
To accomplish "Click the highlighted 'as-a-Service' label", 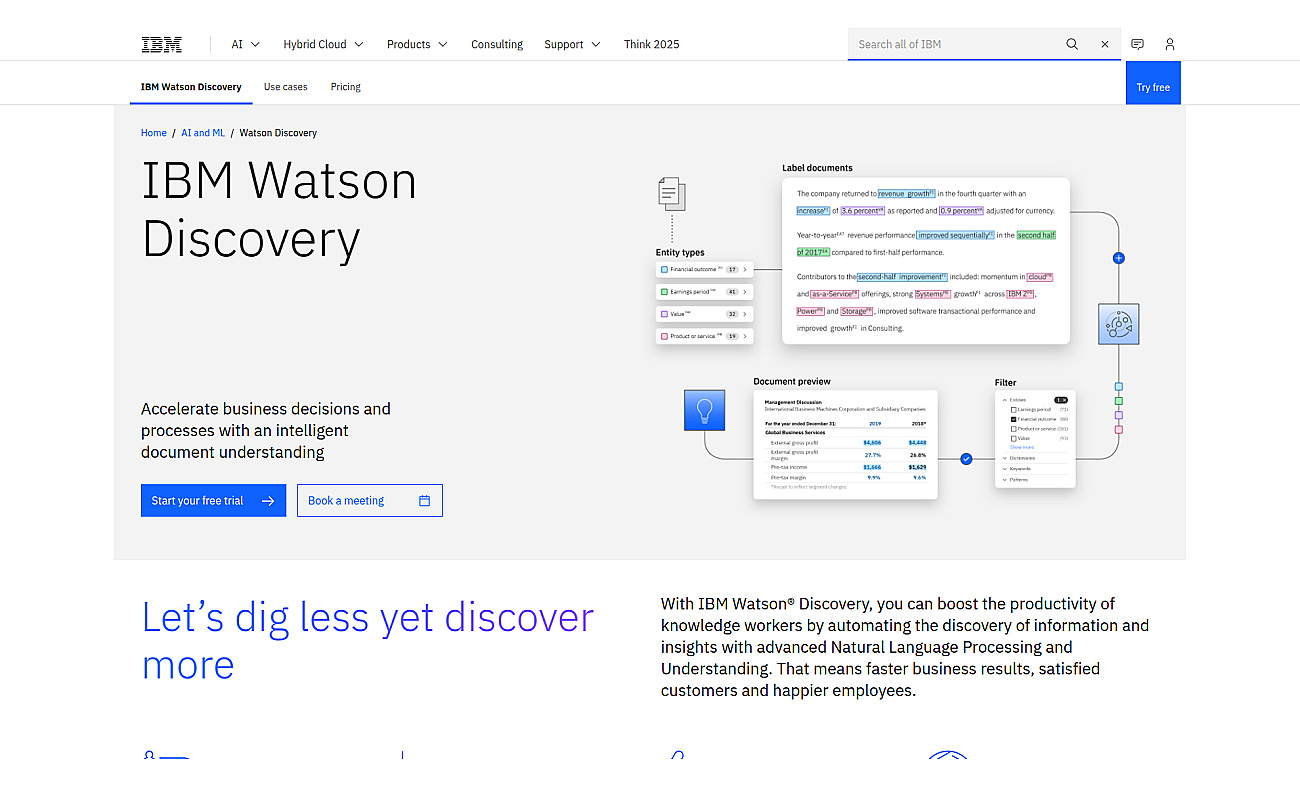I will [x=834, y=294].
